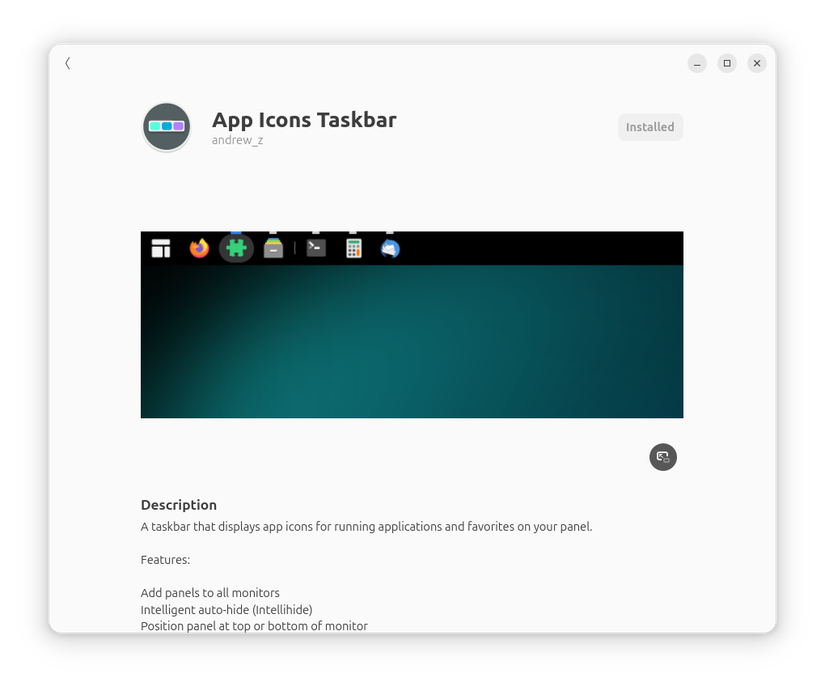Click the Terminal icon in the screenshot
The width and height of the screenshot is (825, 687).
316,248
